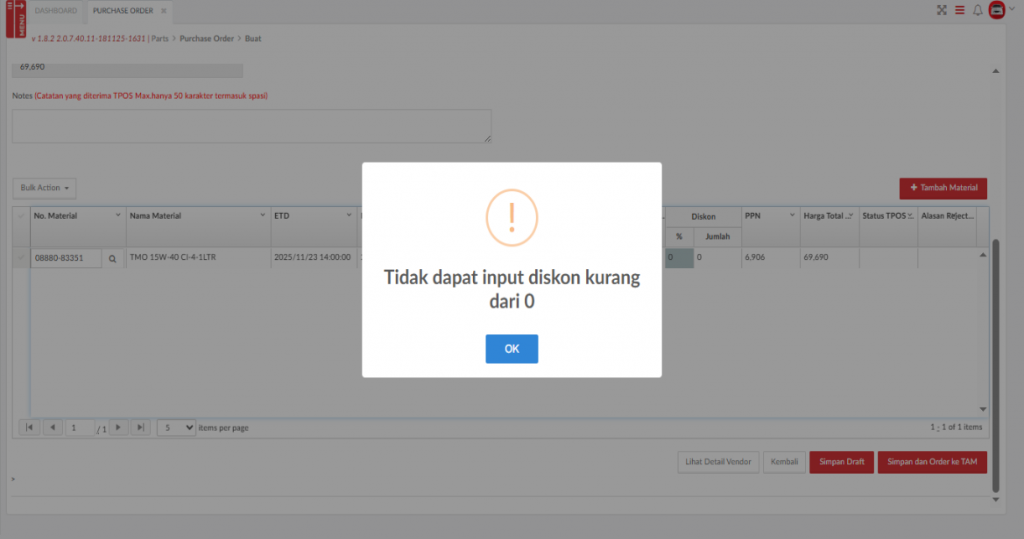
Task: Toggle the select-all checkbox in grid header
Action: pos(21,216)
